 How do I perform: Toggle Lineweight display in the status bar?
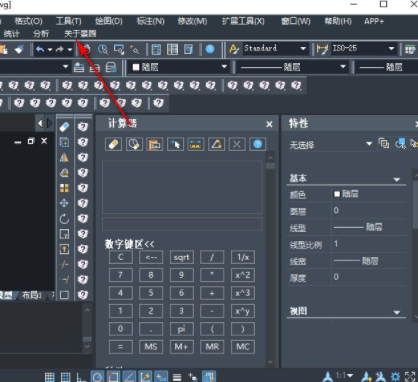[177, 377]
